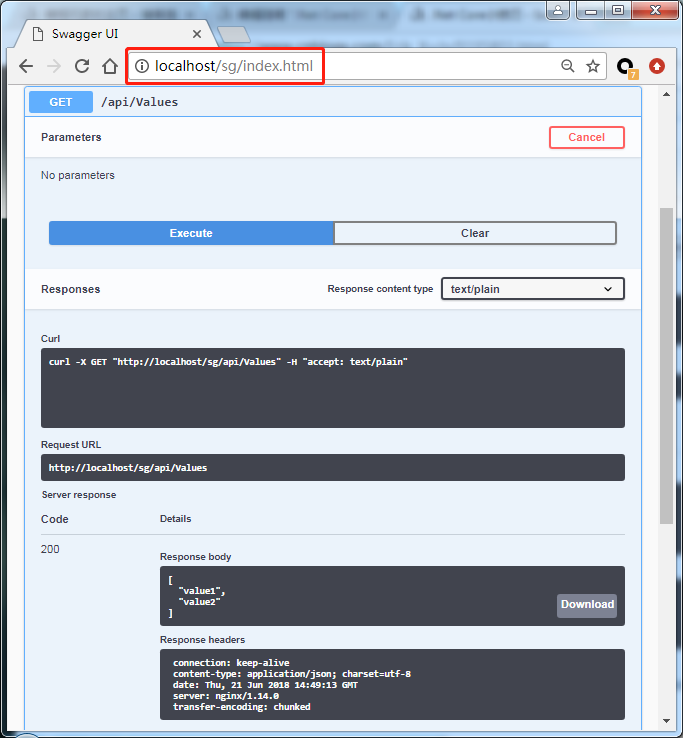This screenshot has width=683, height=738.
Task: Collapse the GET /api/Values operation
Action: pyautogui.click(x=333, y=102)
